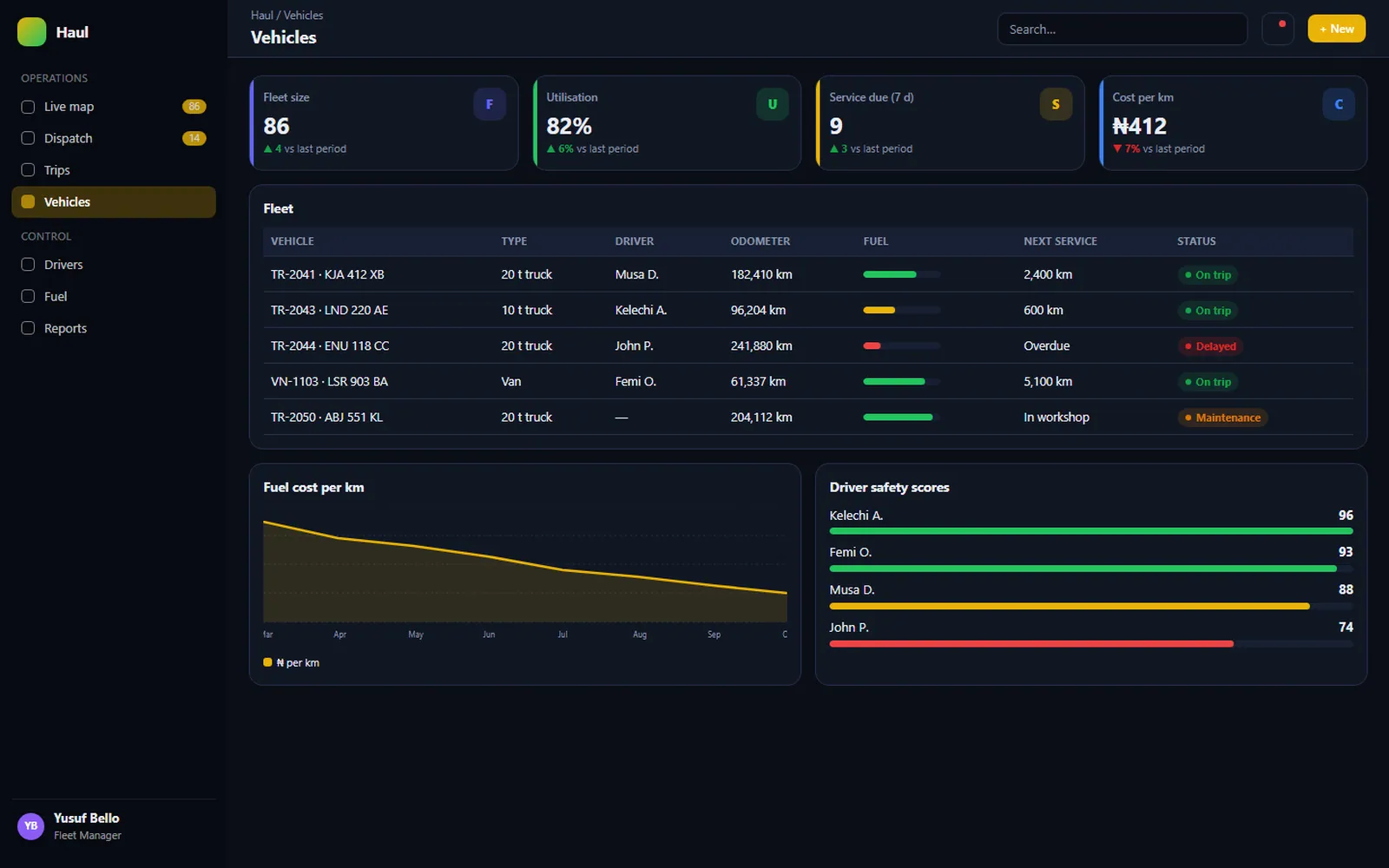Click TR-2050 · ABJ 551 KL vehicle
The height and width of the screenshot is (868, 1389).
point(326,417)
